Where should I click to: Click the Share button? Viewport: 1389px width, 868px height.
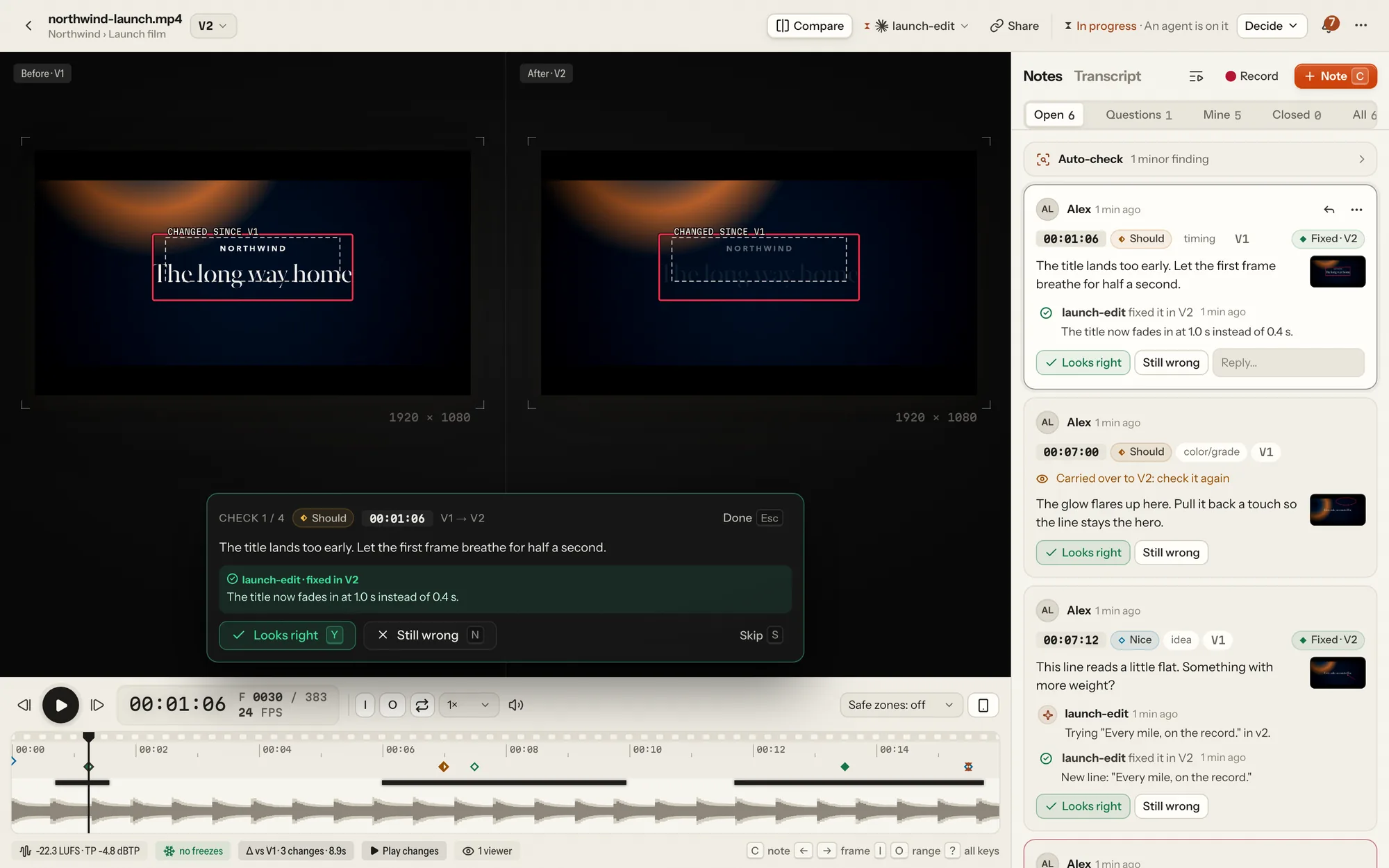click(x=1015, y=26)
